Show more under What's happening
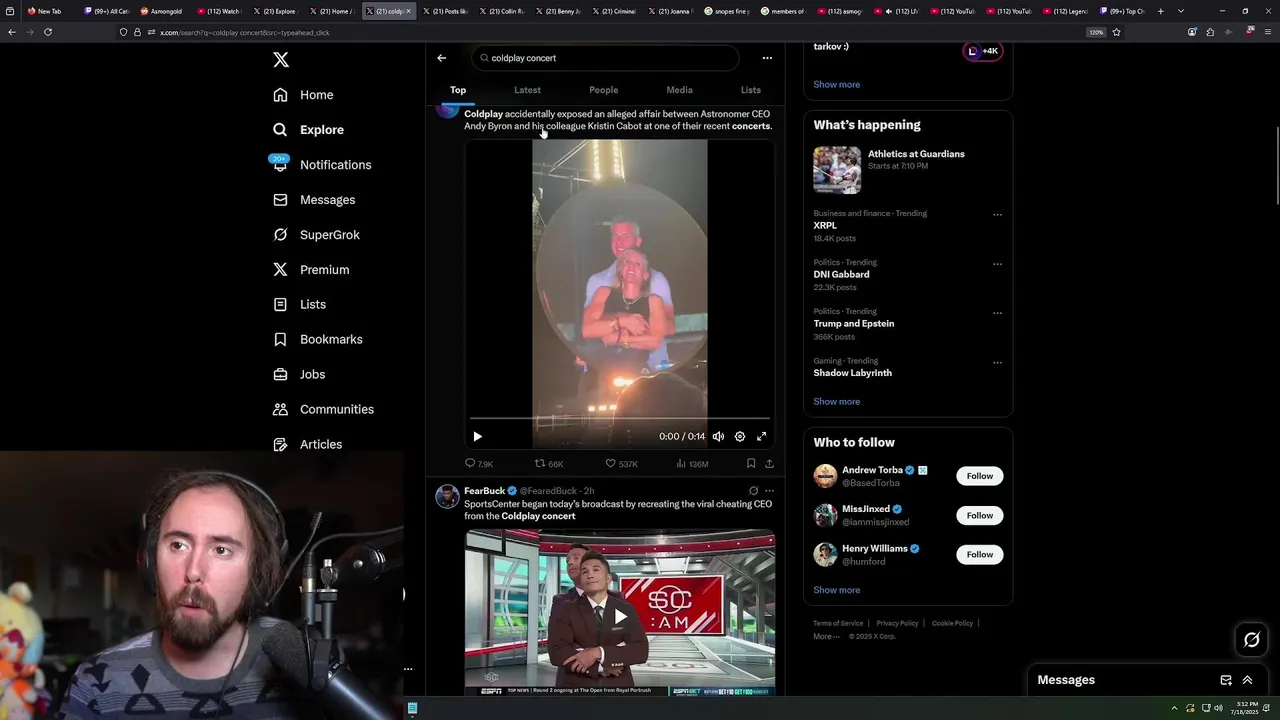 pyautogui.click(x=836, y=402)
